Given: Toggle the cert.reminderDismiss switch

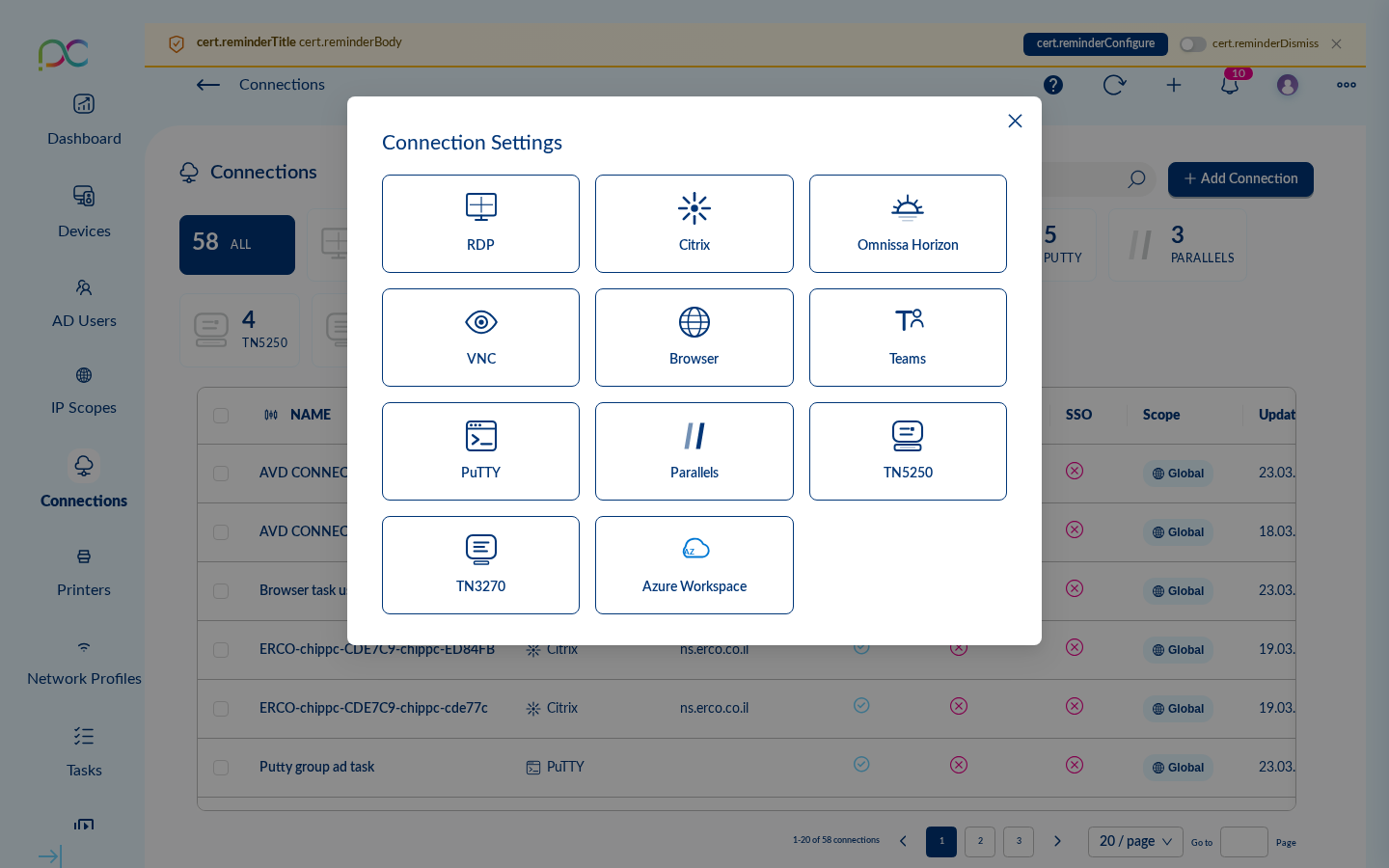Looking at the screenshot, I should pyautogui.click(x=1193, y=44).
